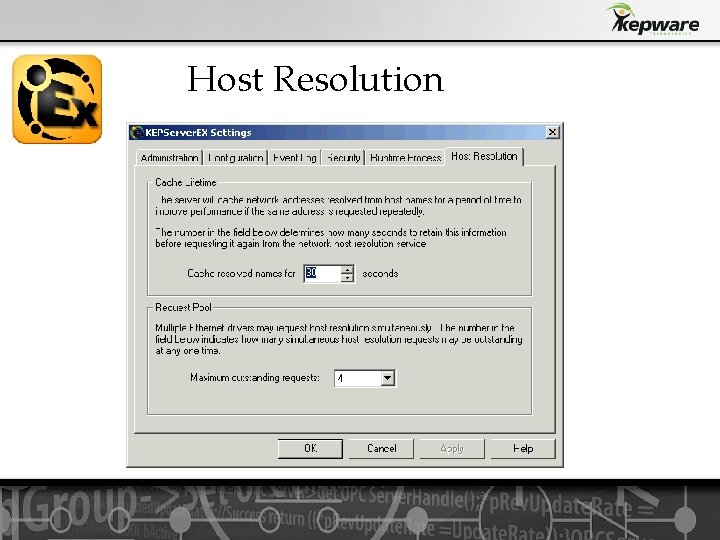Image resolution: width=720 pixels, height=540 pixels.
Task: Click the KEPServerEX Settings title text
Action: [198, 133]
